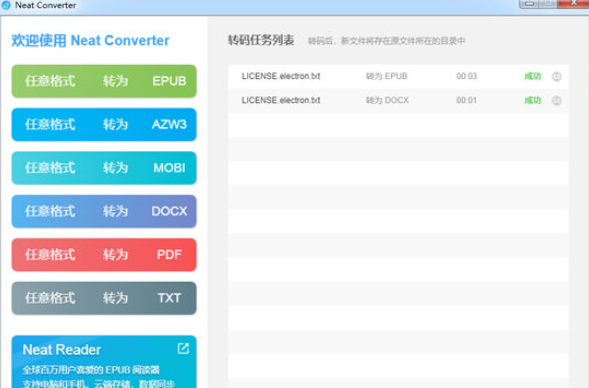Click the success status of EPUB task

tap(533, 76)
